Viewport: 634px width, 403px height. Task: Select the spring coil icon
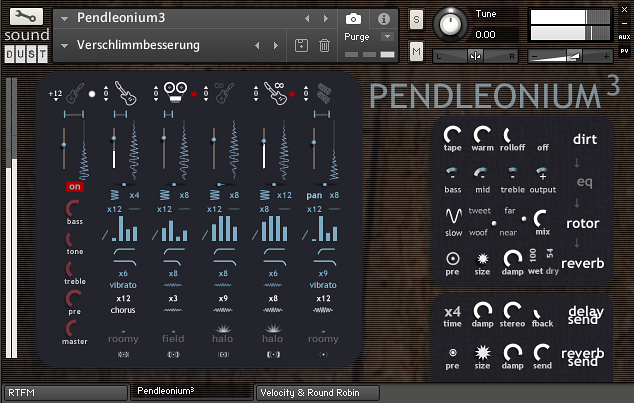324,93
